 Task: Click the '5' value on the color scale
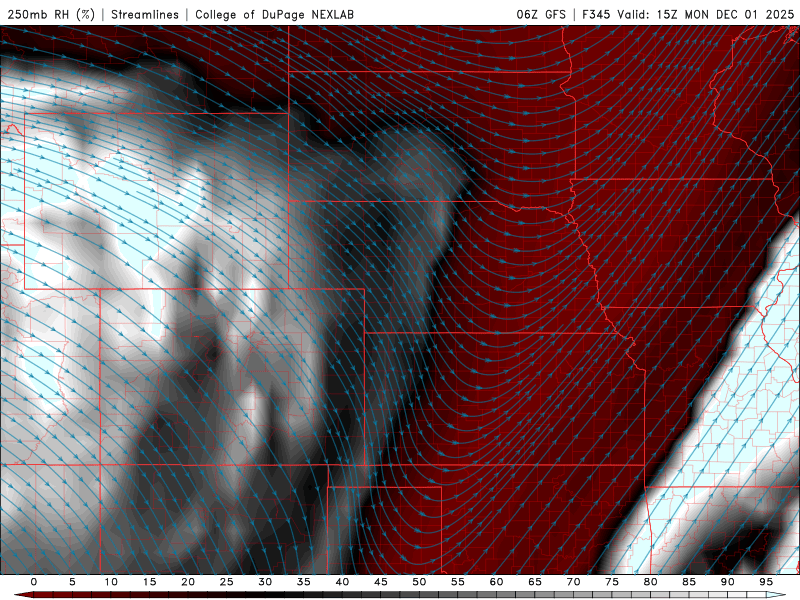(72, 582)
